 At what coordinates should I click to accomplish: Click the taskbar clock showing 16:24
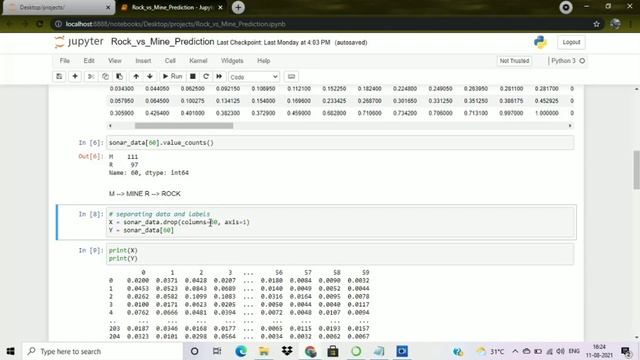coord(599,351)
